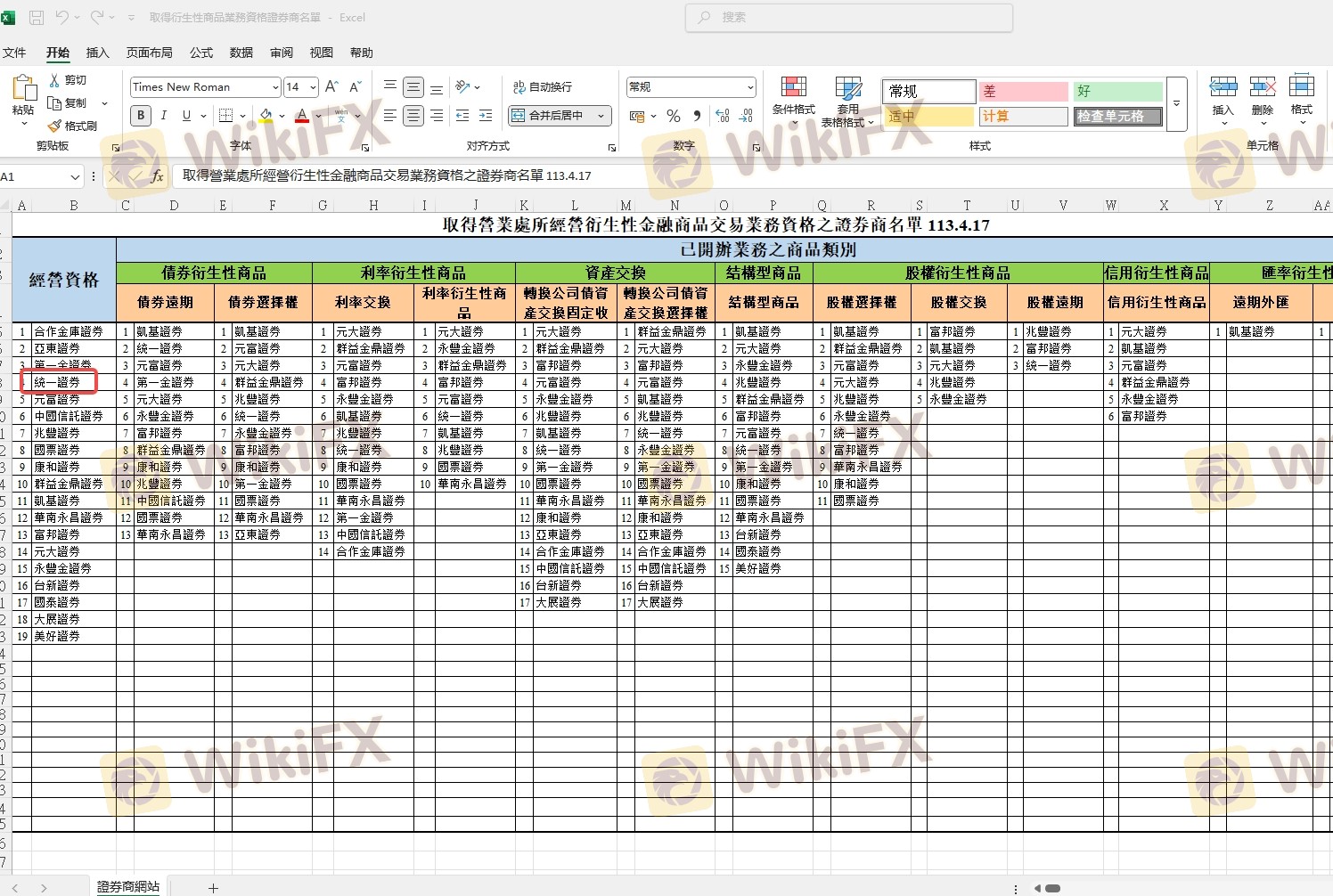Switch to the 公式 tab
This screenshot has width=1333, height=896.
pos(201,53)
